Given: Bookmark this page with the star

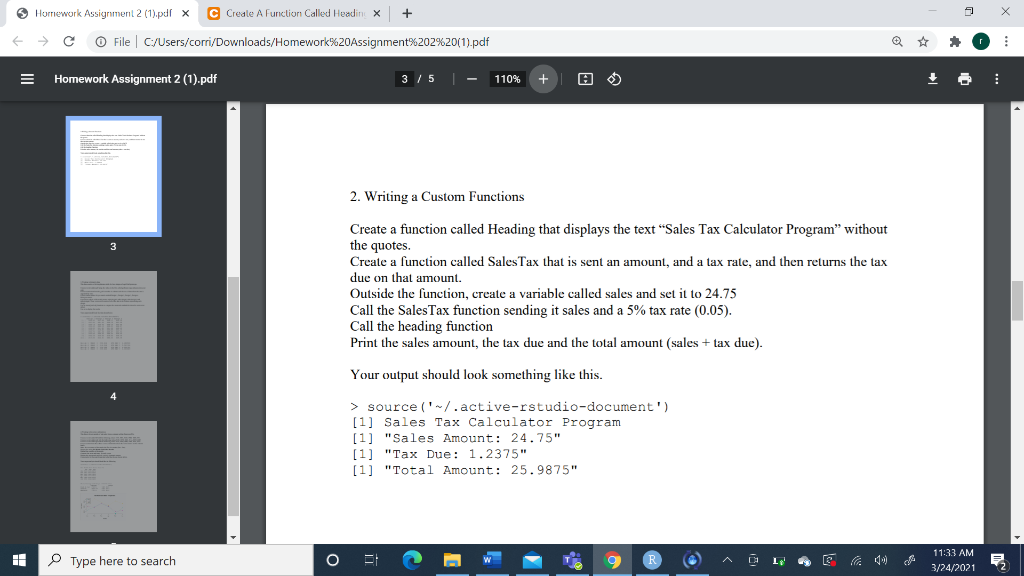Looking at the screenshot, I should coord(923,42).
